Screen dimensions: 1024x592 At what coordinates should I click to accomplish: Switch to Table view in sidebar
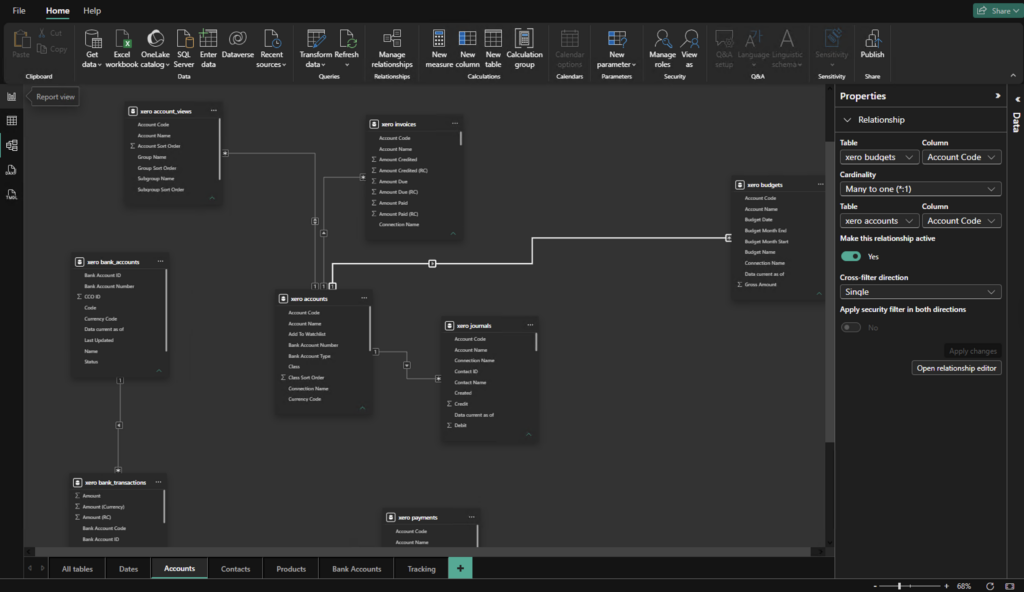[11, 121]
